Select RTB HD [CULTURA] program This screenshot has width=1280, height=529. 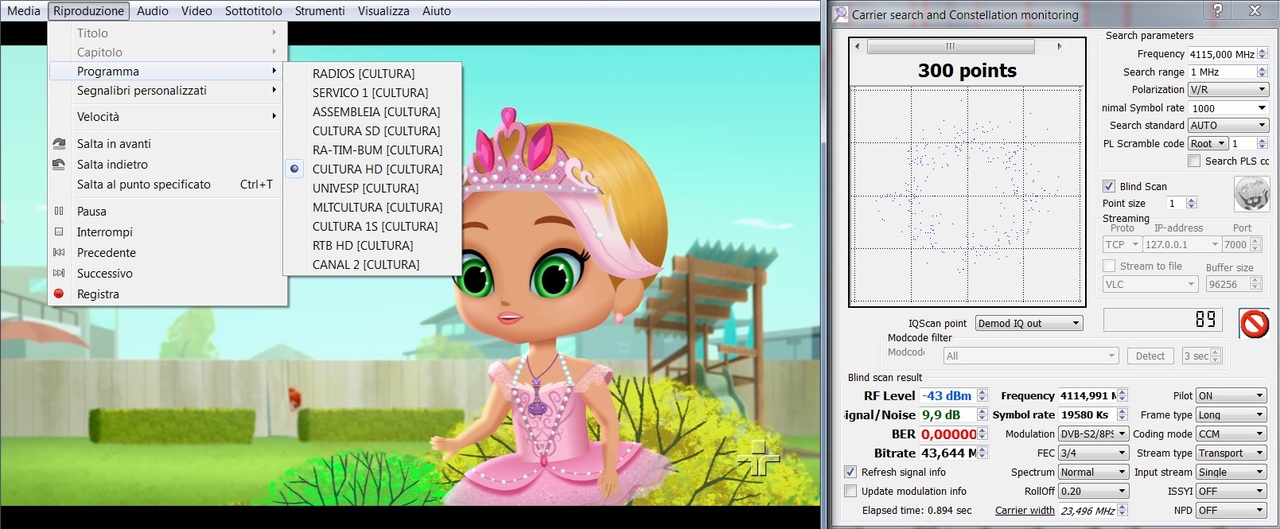click(x=372, y=245)
